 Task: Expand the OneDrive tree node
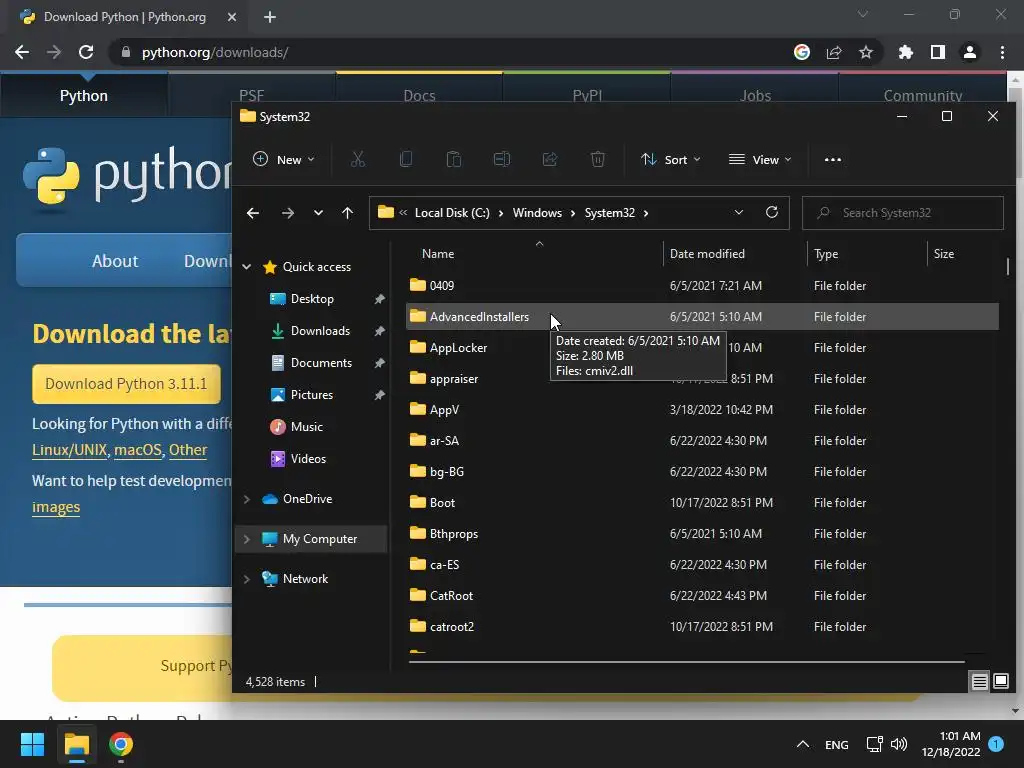[x=247, y=499]
